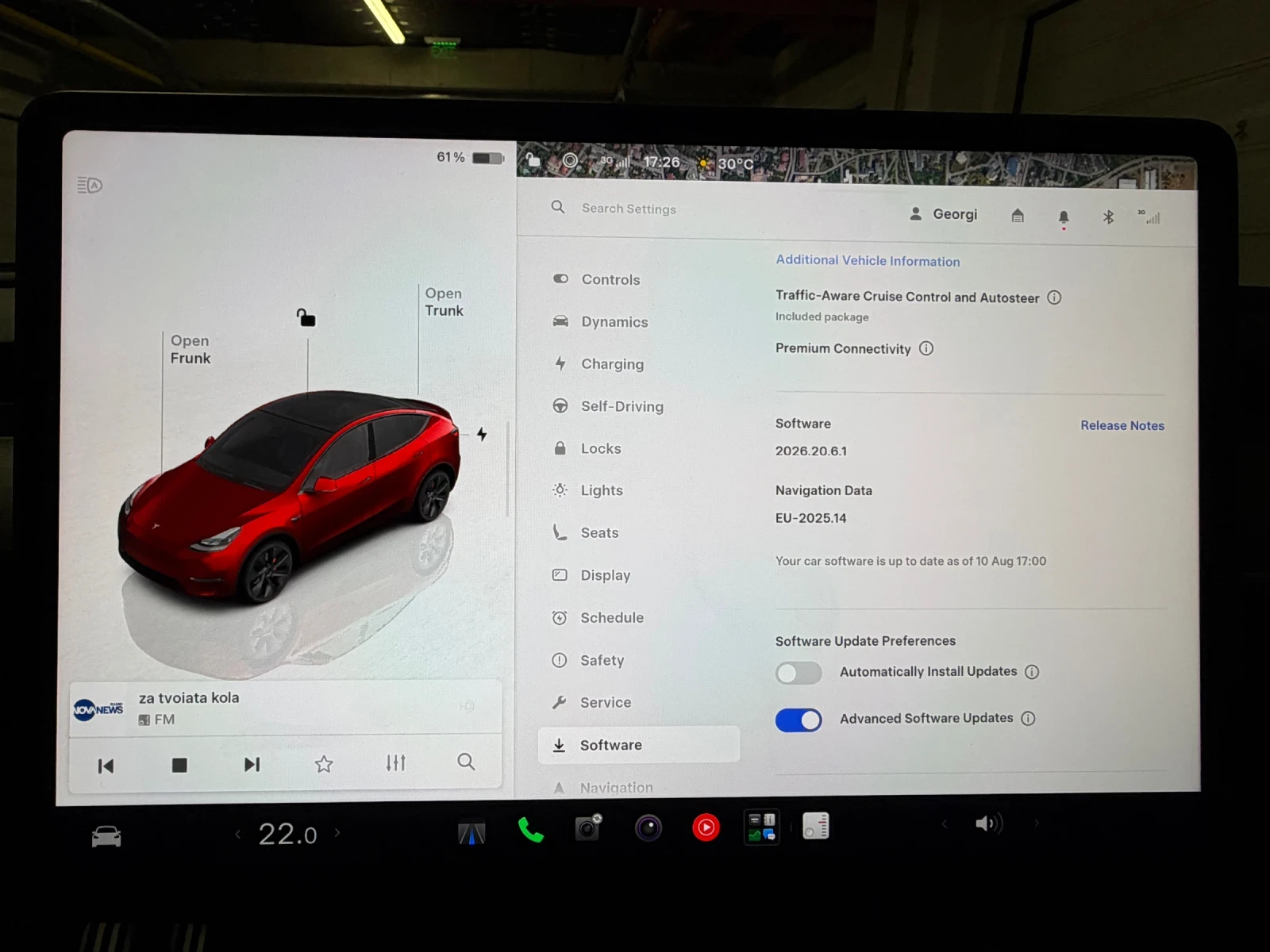Open the red YouTube Music app
Image resolution: width=1270 pixels, height=952 pixels.
(x=706, y=827)
